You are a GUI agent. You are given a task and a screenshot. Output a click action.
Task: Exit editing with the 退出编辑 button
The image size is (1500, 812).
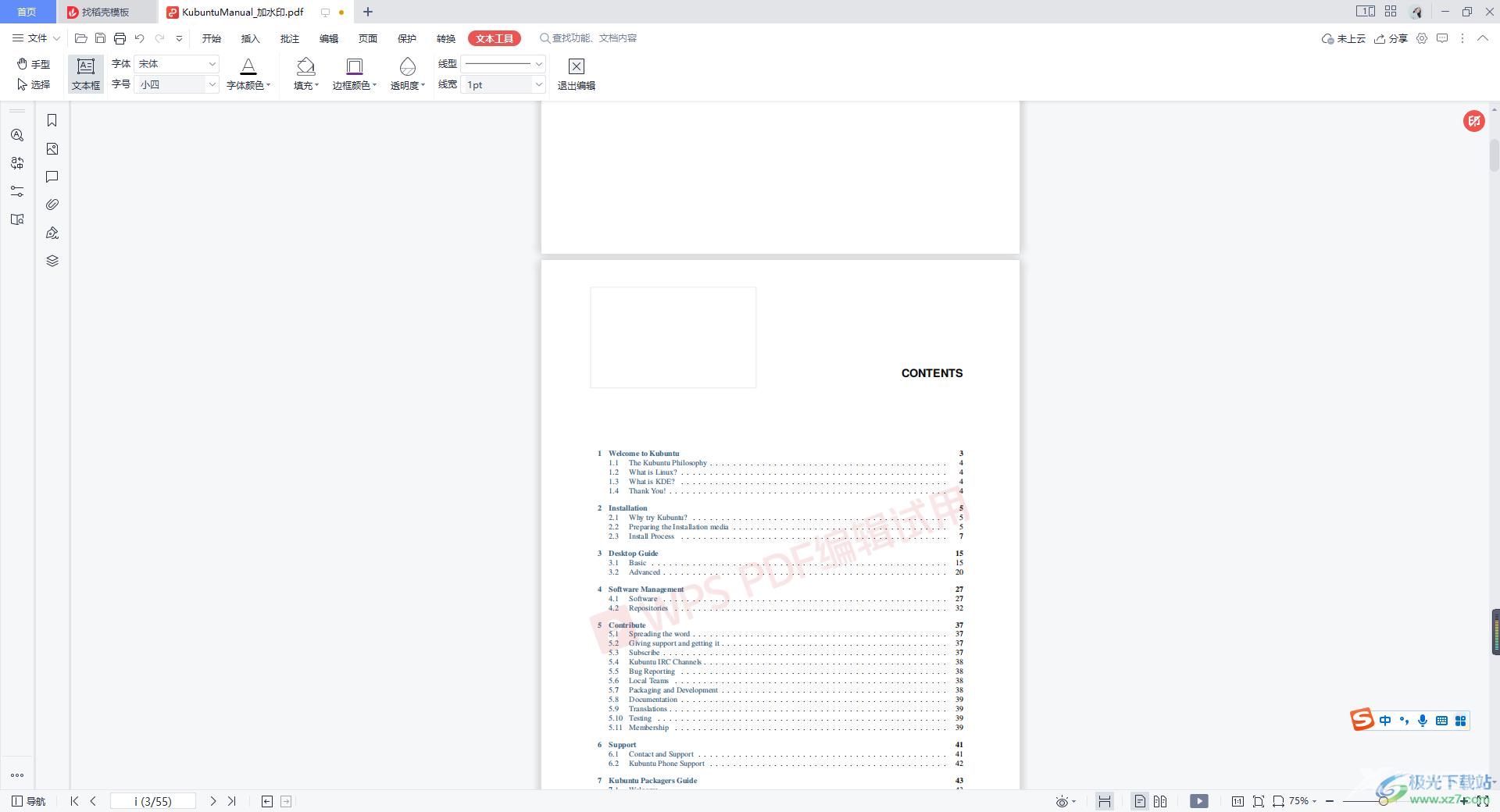click(x=576, y=74)
